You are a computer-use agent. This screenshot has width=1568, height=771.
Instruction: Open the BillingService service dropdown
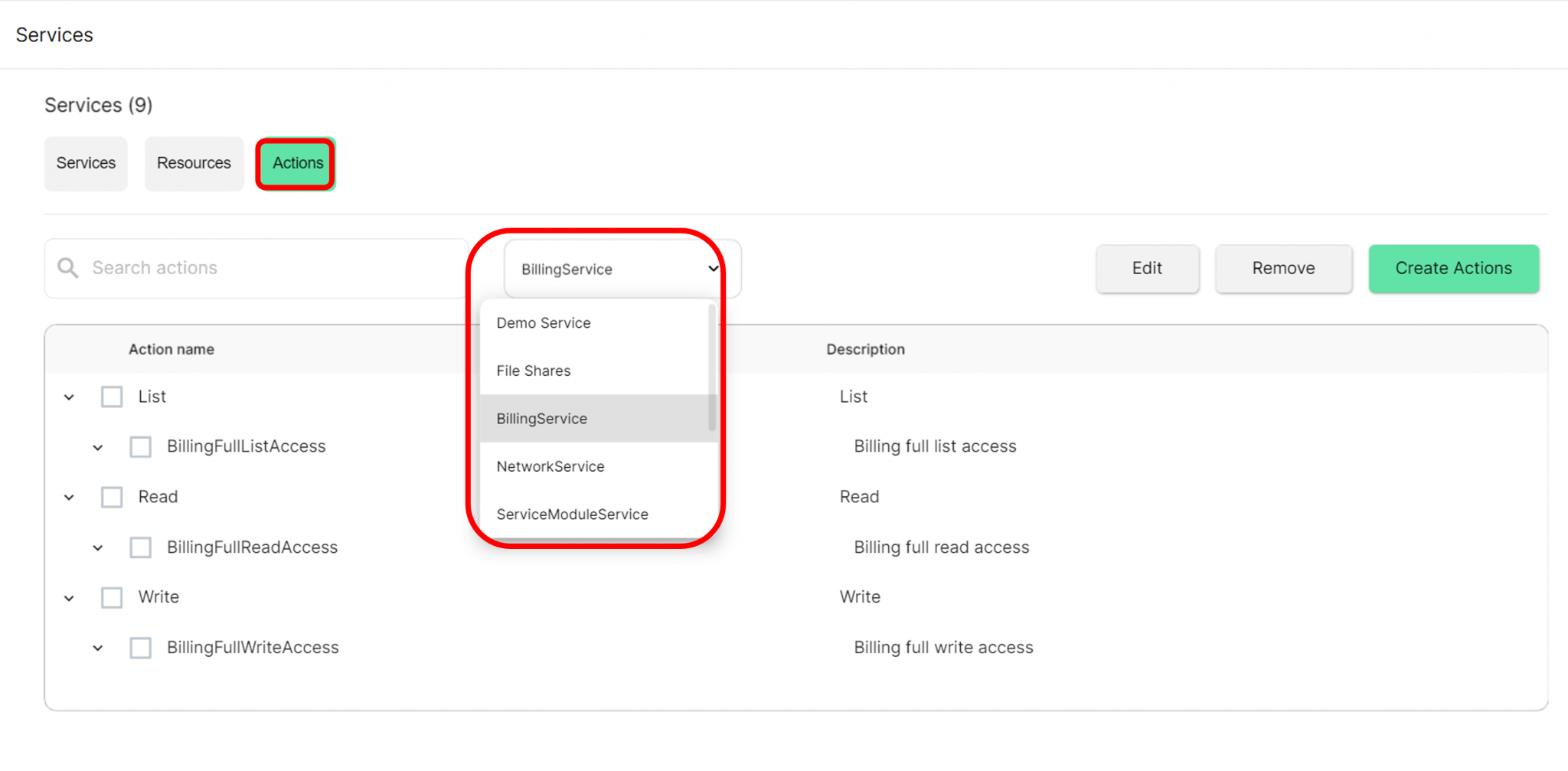[620, 269]
